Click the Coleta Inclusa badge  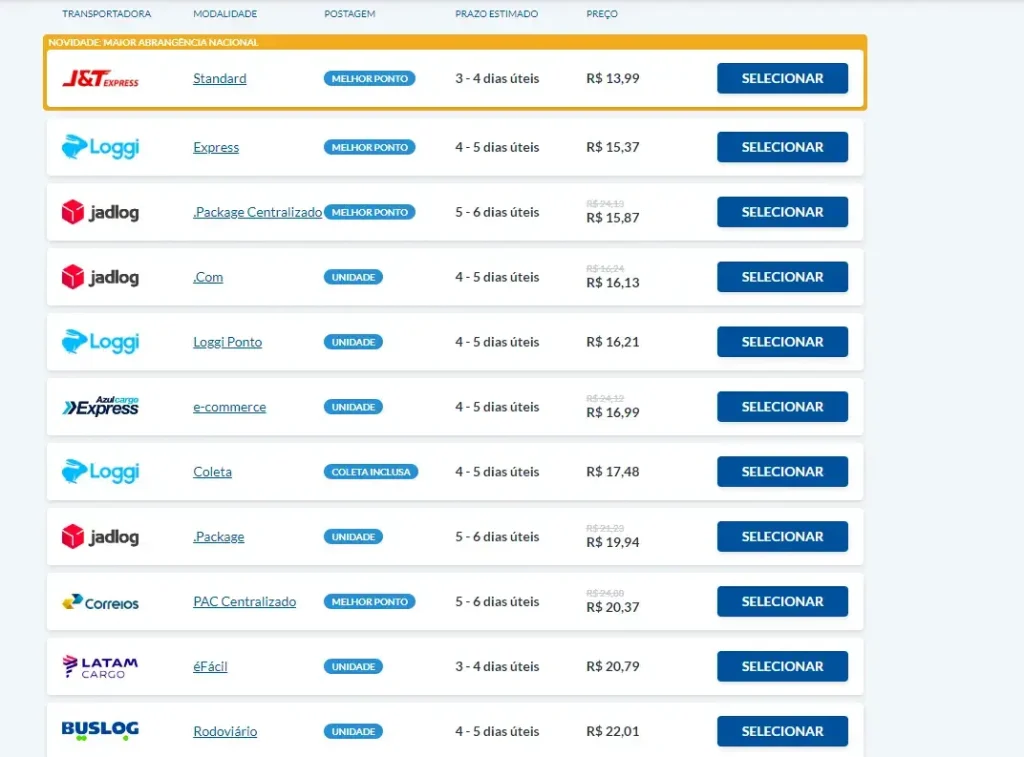[x=371, y=472]
